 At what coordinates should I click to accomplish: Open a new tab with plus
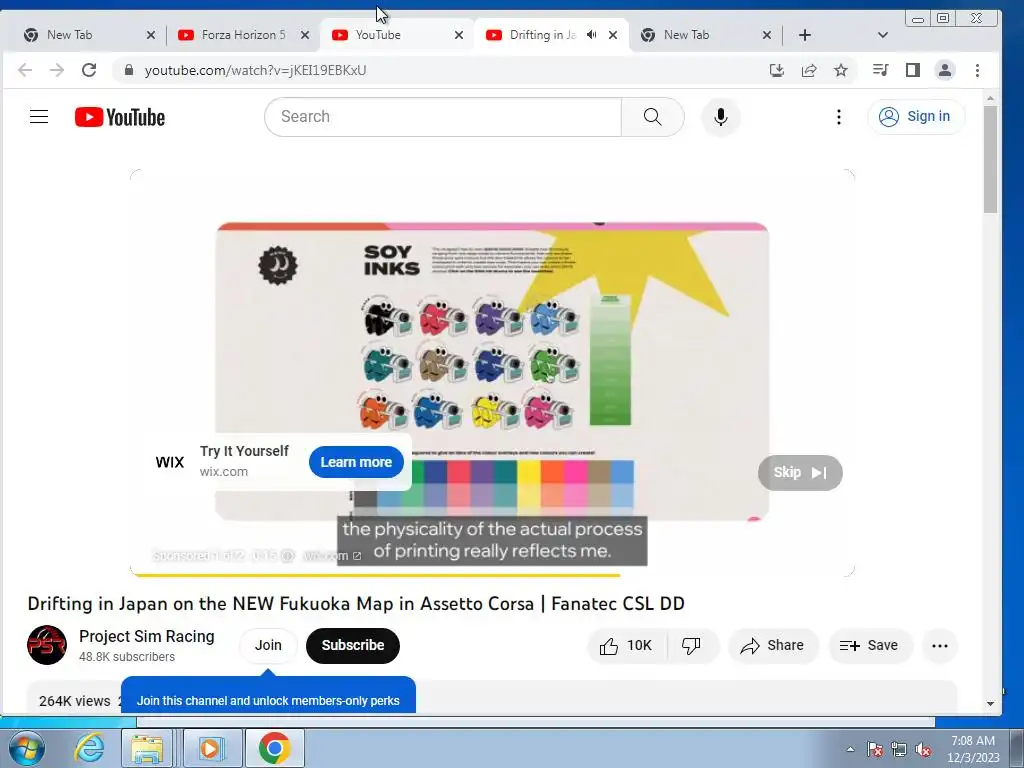805,35
